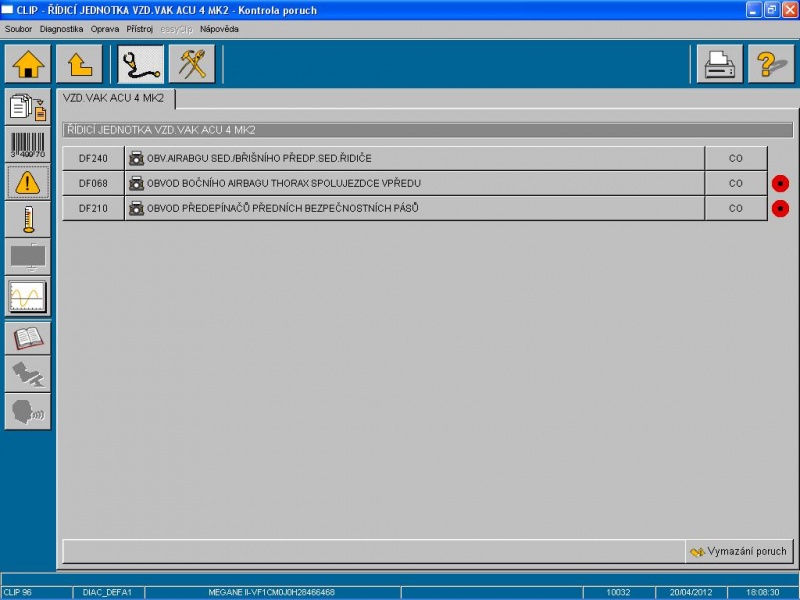Open the fault warning triangle sidebar icon
Viewport: 800px width, 600px height.
point(28,181)
